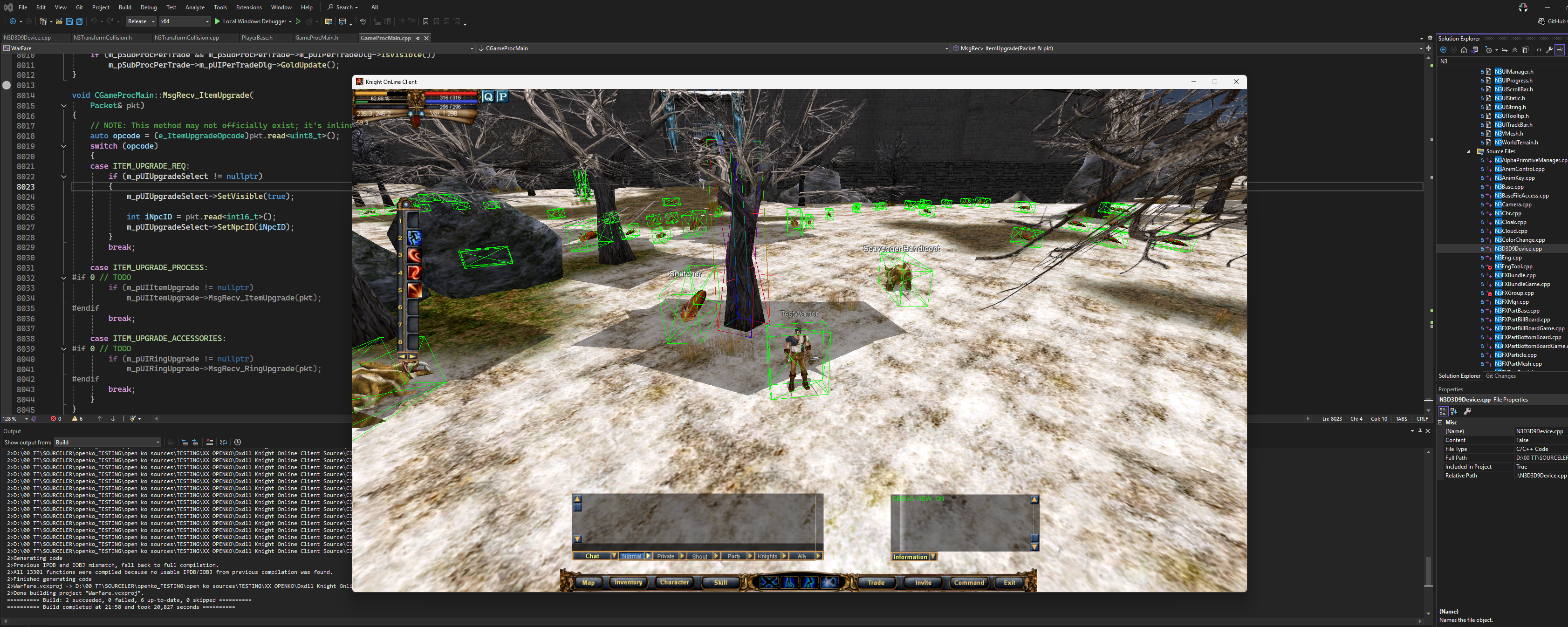Click the Trade button in the game
This screenshot has width=1568, height=627.
pyautogui.click(x=876, y=583)
